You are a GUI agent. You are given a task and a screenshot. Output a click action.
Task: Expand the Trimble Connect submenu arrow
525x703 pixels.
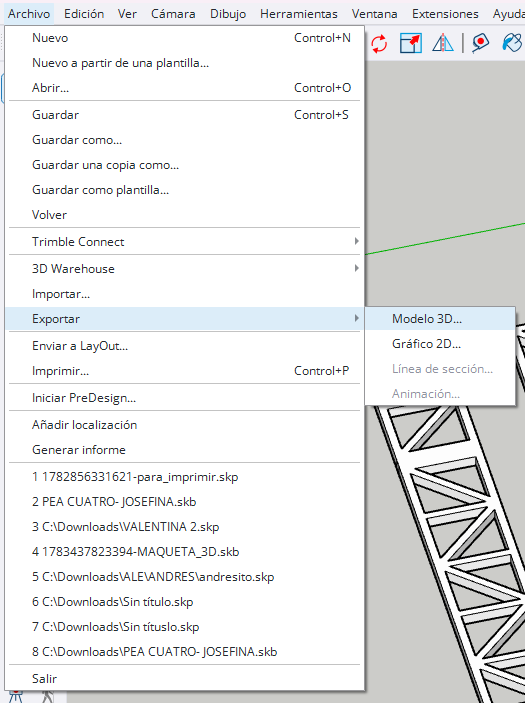(x=356, y=241)
